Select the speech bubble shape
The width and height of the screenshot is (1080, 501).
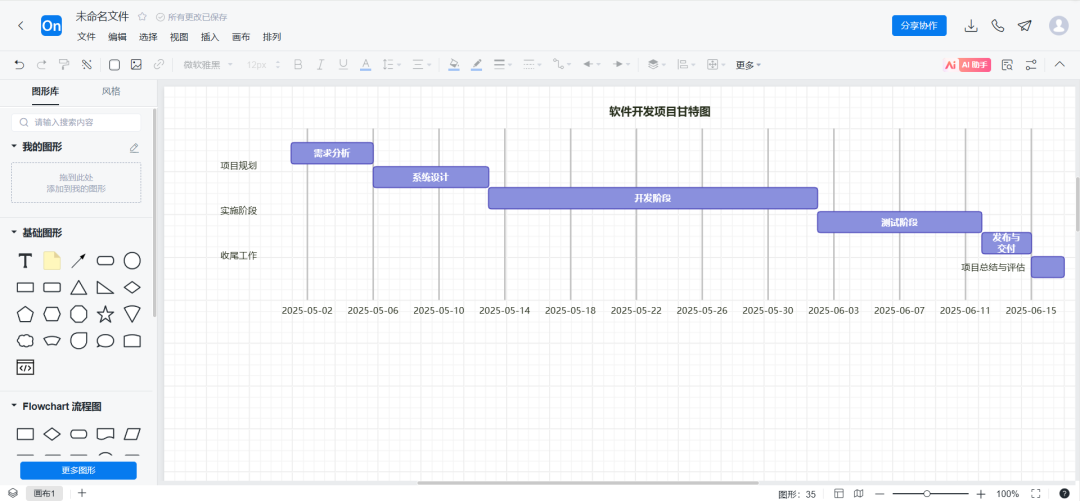click(105, 340)
